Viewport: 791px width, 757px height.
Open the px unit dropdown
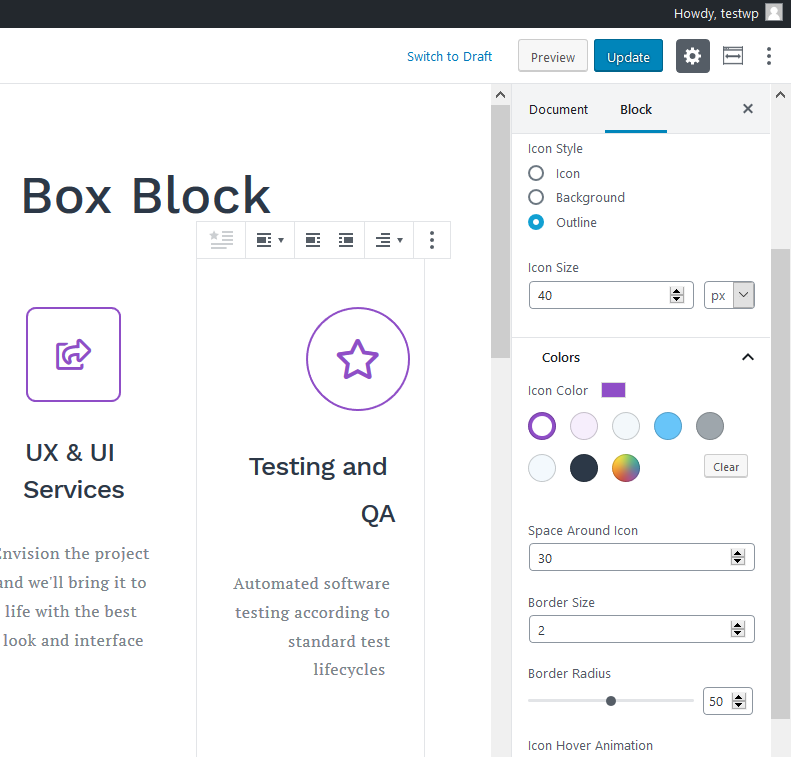729,295
